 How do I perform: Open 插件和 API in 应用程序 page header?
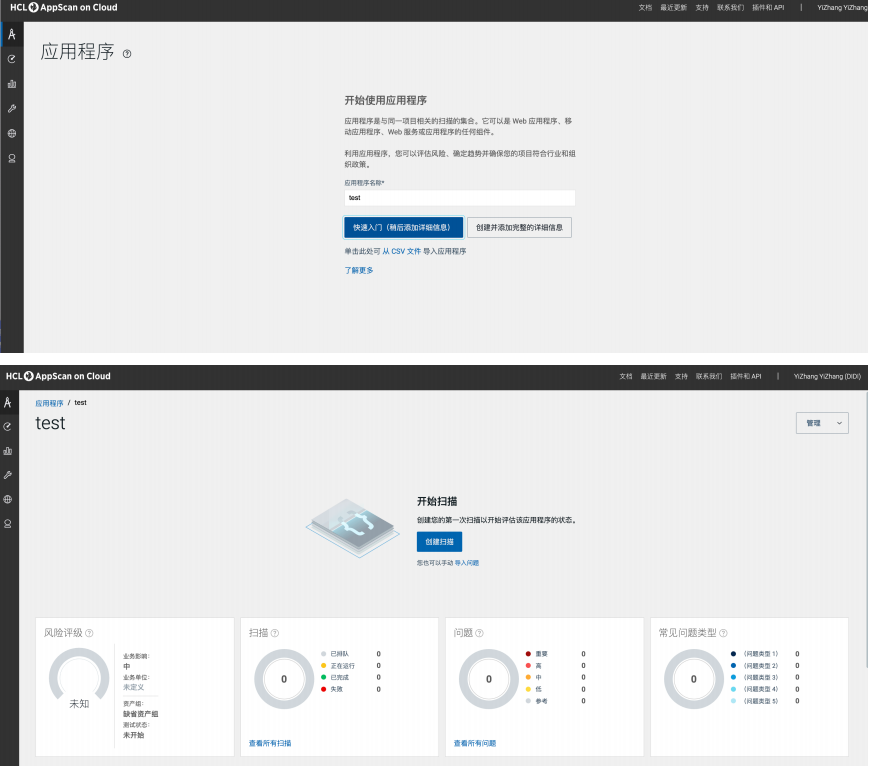point(768,8)
